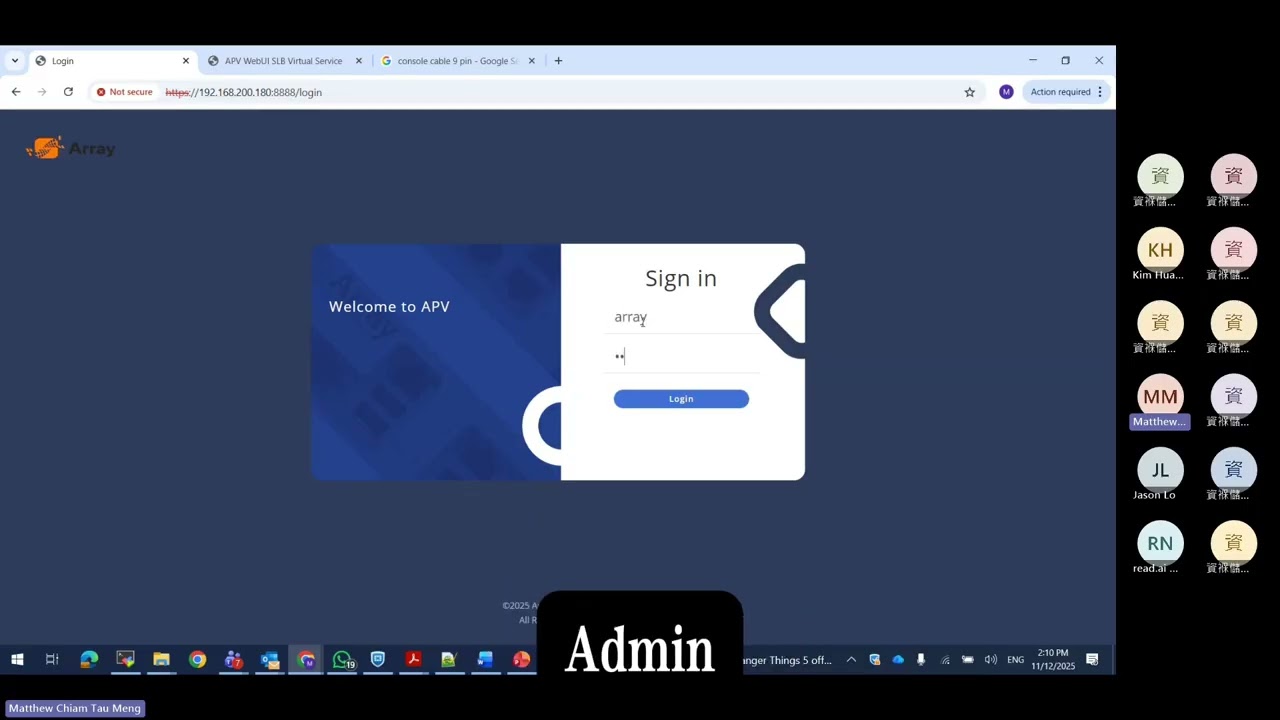The width and height of the screenshot is (1280, 720).
Task: Click the Welcome to APV text
Action: (x=389, y=307)
